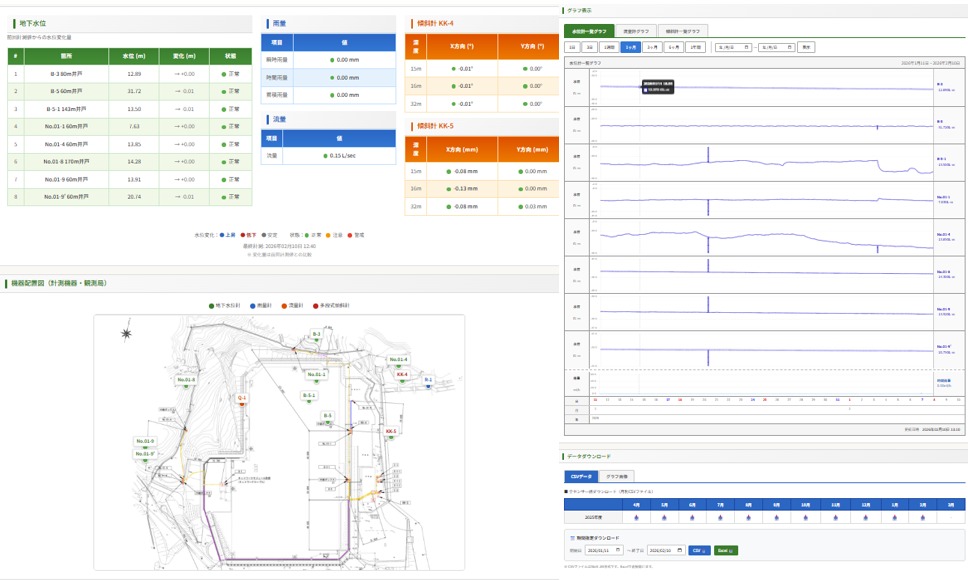Open the download start date field
The height and width of the screenshot is (580, 968).
(x=605, y=550)
